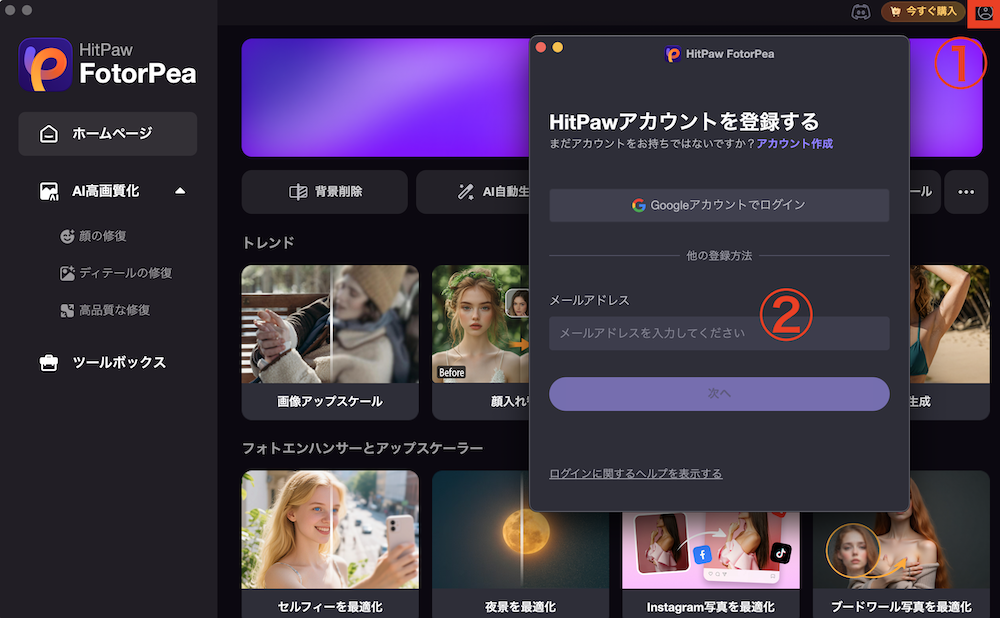The width and height of the screenshot is (1000, 618).
Task: Open the Instagram写真を最適化 card
Action: pyautogui.click(x=710, y=566)
